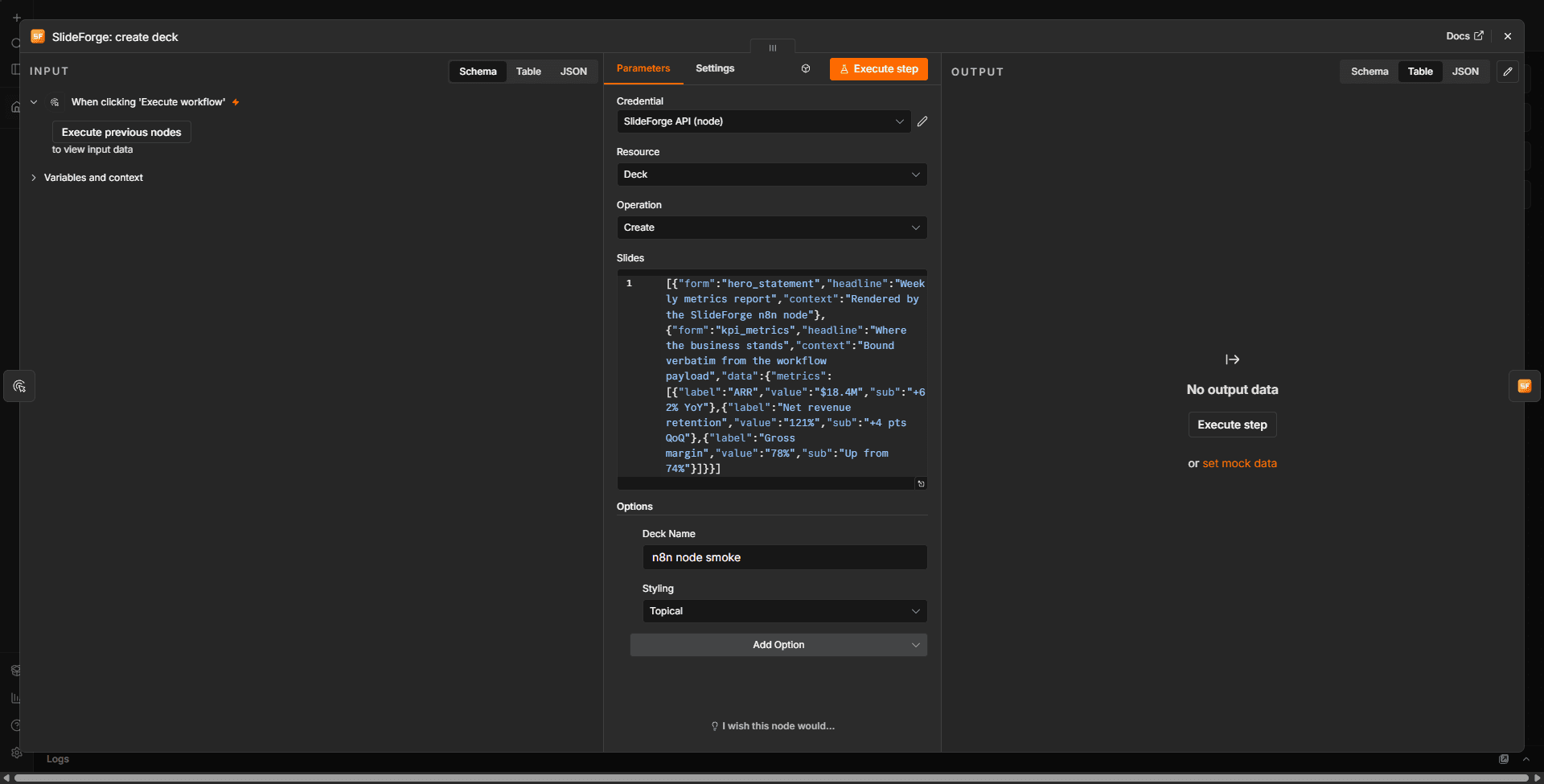Click the SlideForge node button at right edge
Screen dimensions: 1544x784
(x=1524, y=386)
